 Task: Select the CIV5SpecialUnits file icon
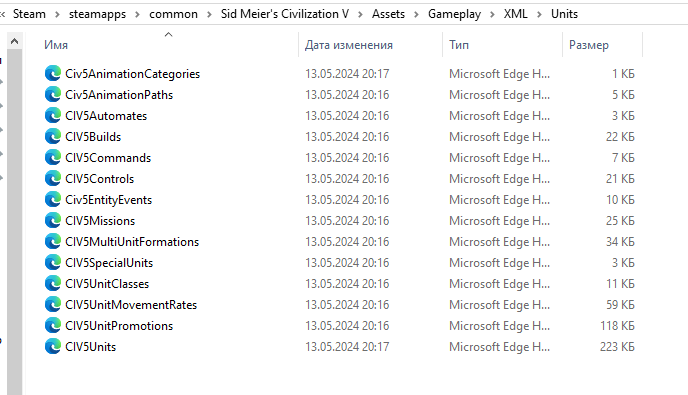[53, 263]
